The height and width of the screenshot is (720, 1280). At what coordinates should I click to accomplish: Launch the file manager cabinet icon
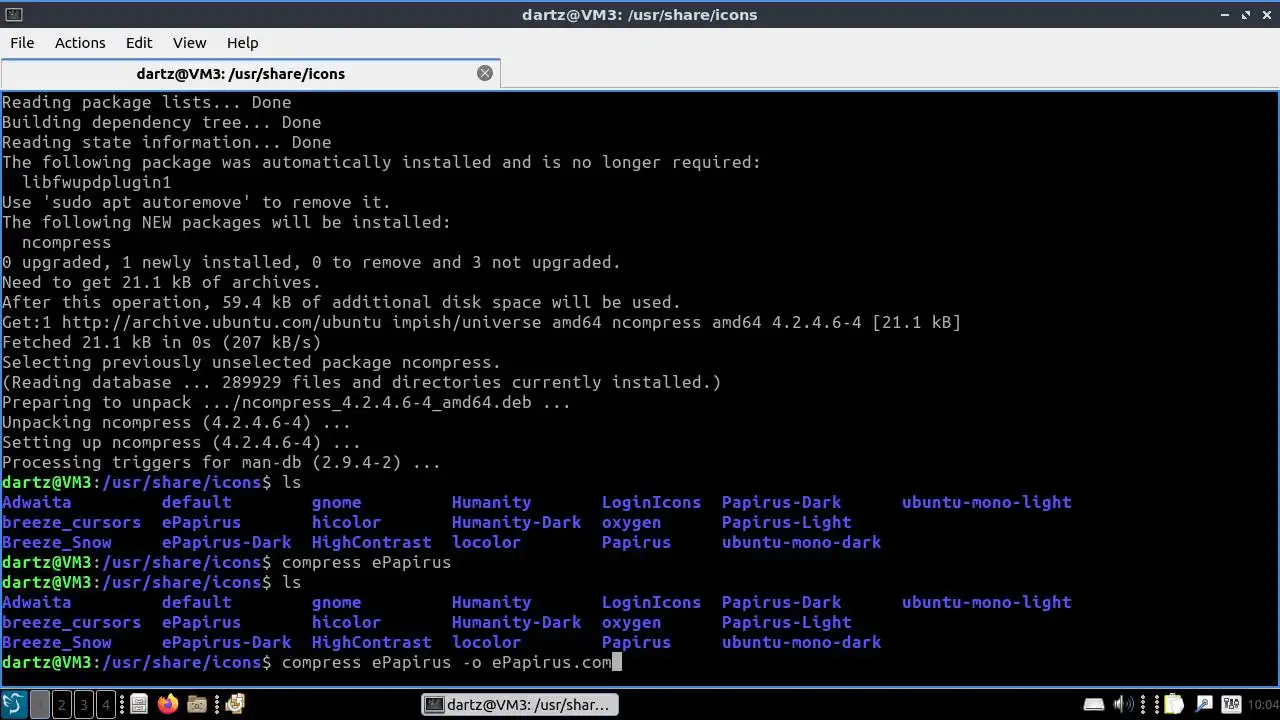(x=139, y=705)
